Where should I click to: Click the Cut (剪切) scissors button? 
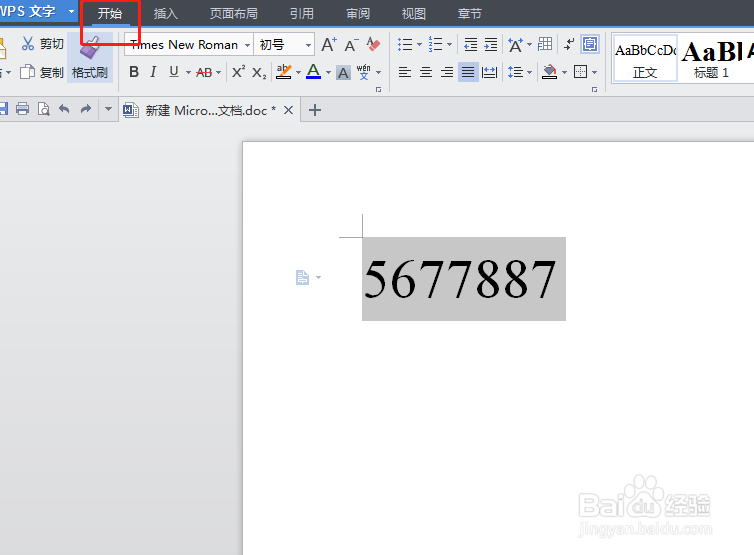click(42, 44)
